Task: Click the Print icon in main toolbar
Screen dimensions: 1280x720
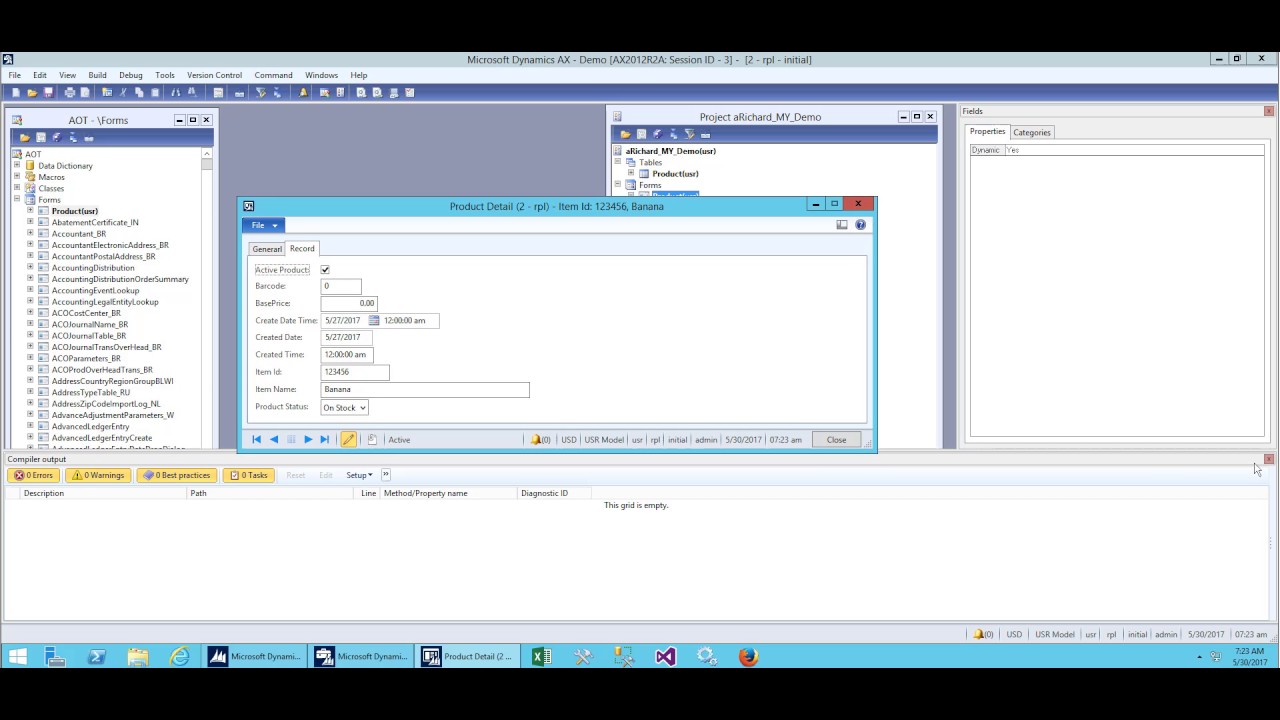Action: pyautogui.click(x=69, y=92)
